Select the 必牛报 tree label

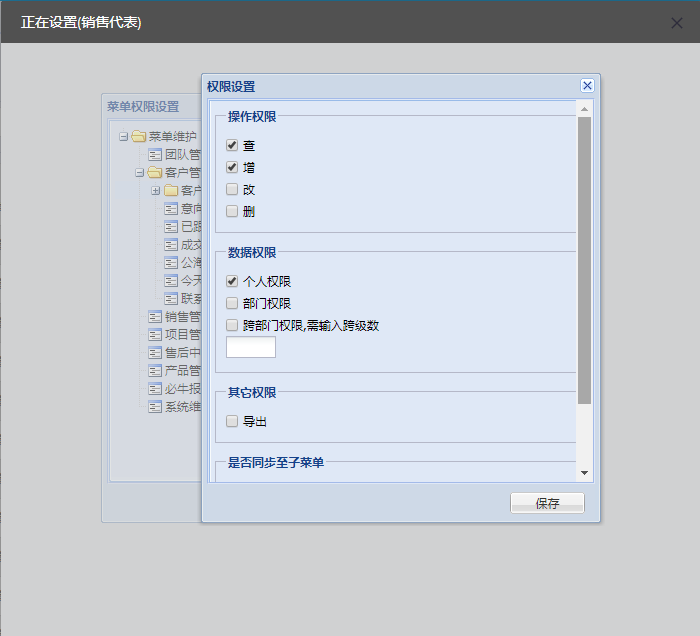tap(183, 389)
